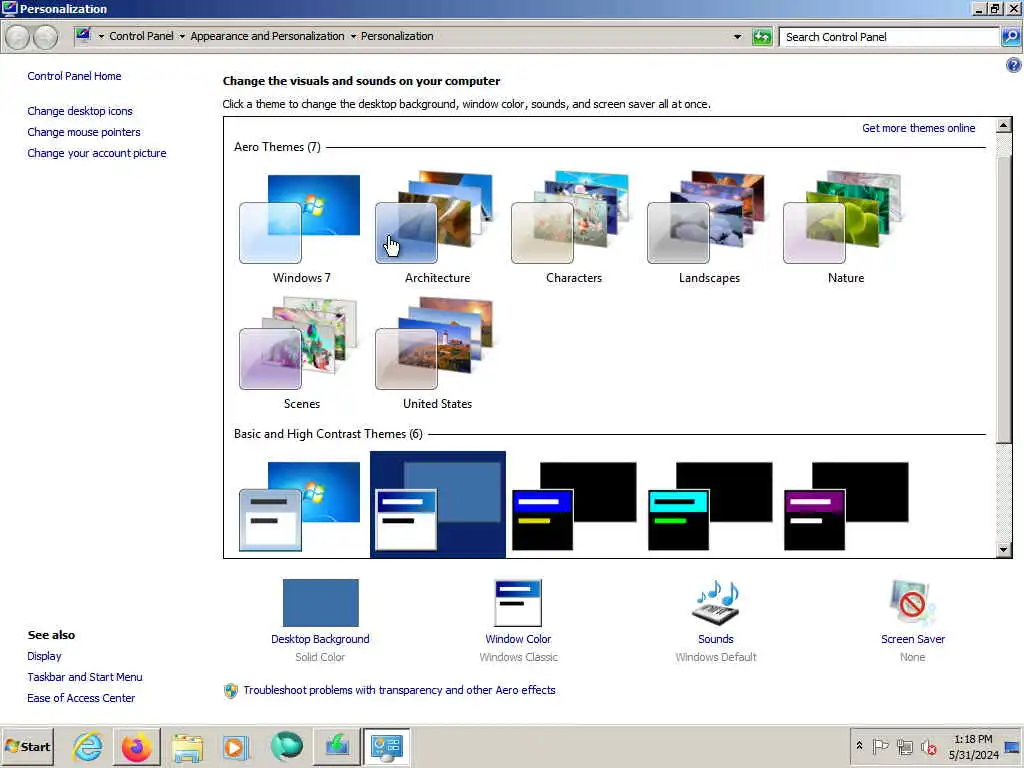Screen dimensions: 1024x768
Task: Open Change your account picture
Action: click(x=97, y=153)
